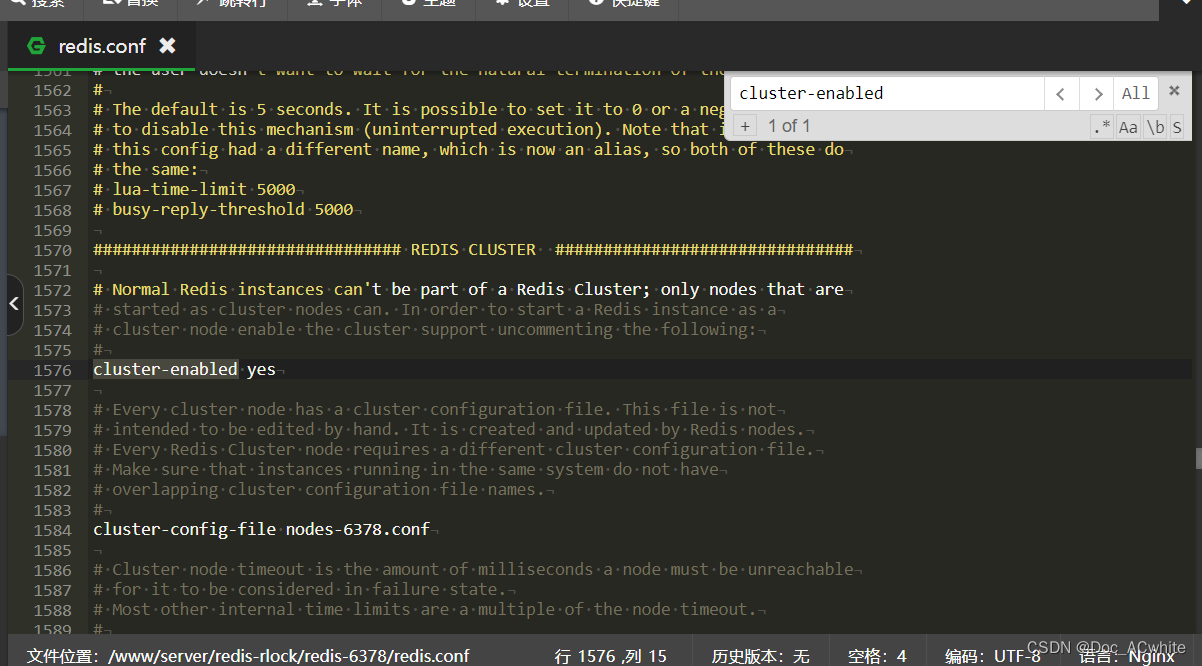Toggle whole word search \b

1155,127
